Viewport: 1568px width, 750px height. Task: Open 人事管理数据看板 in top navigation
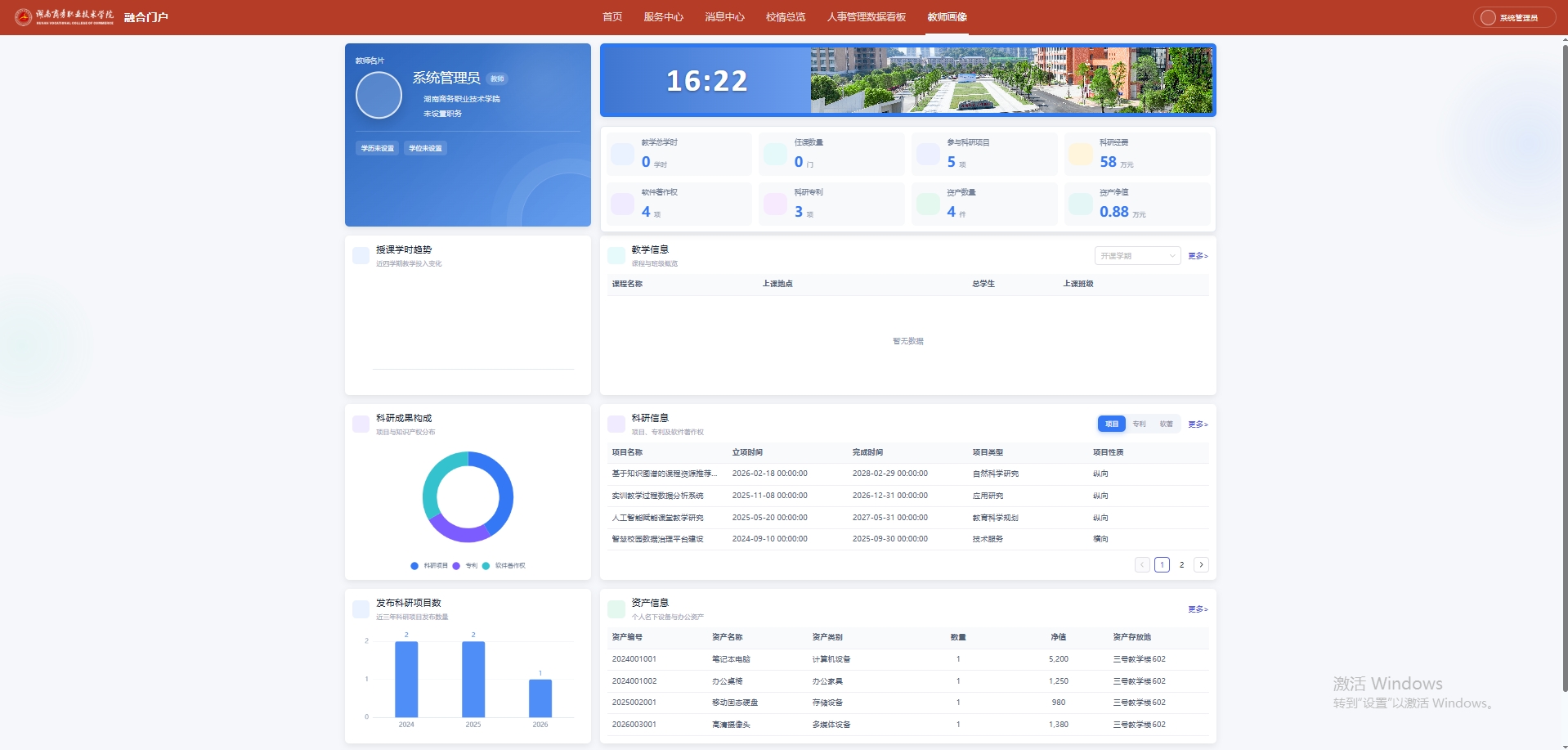point(867,17)
